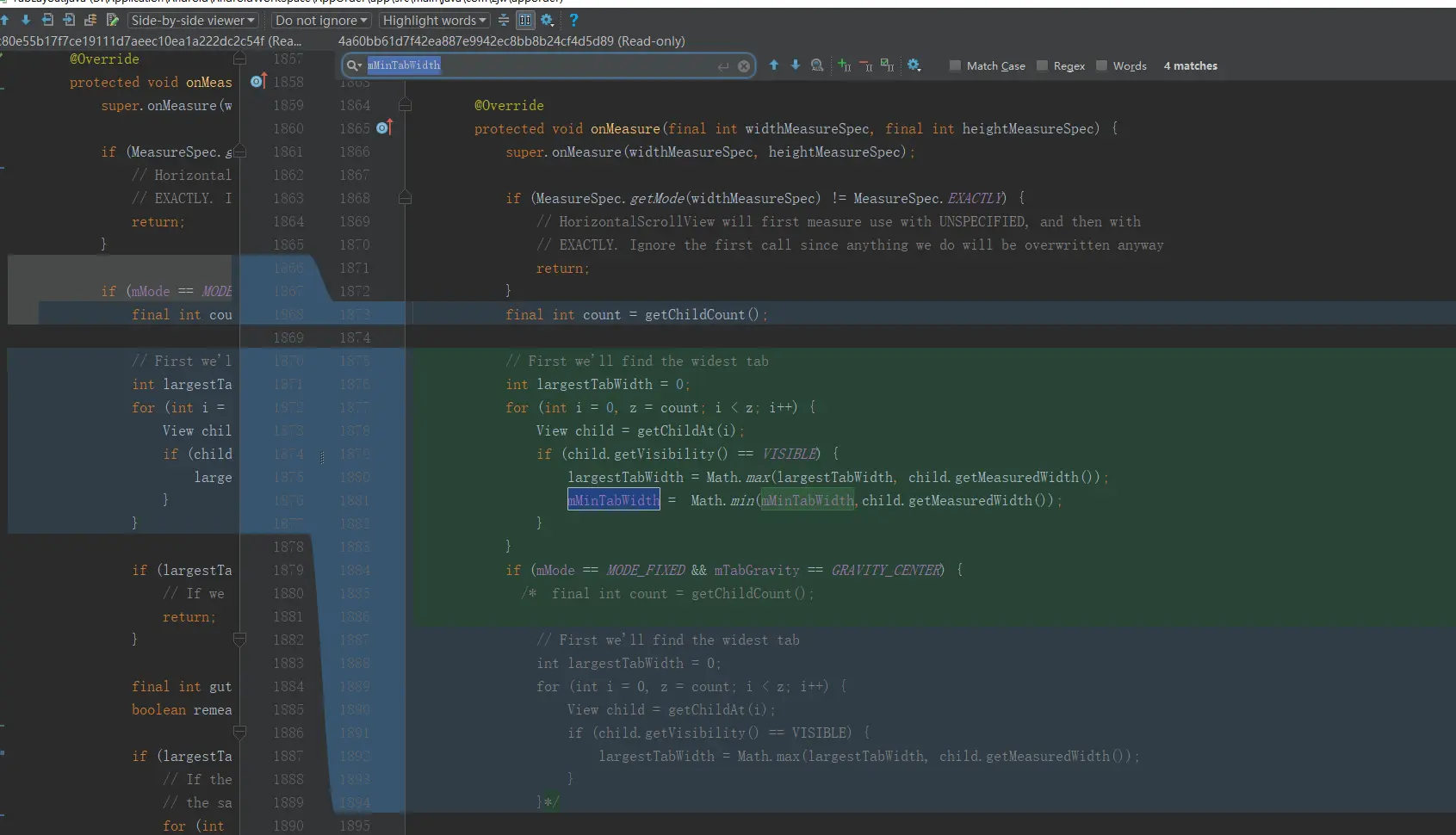Jump to the previous difference arrow
The height and width of the screenshot is (835, 1456).
click(4, 20)
